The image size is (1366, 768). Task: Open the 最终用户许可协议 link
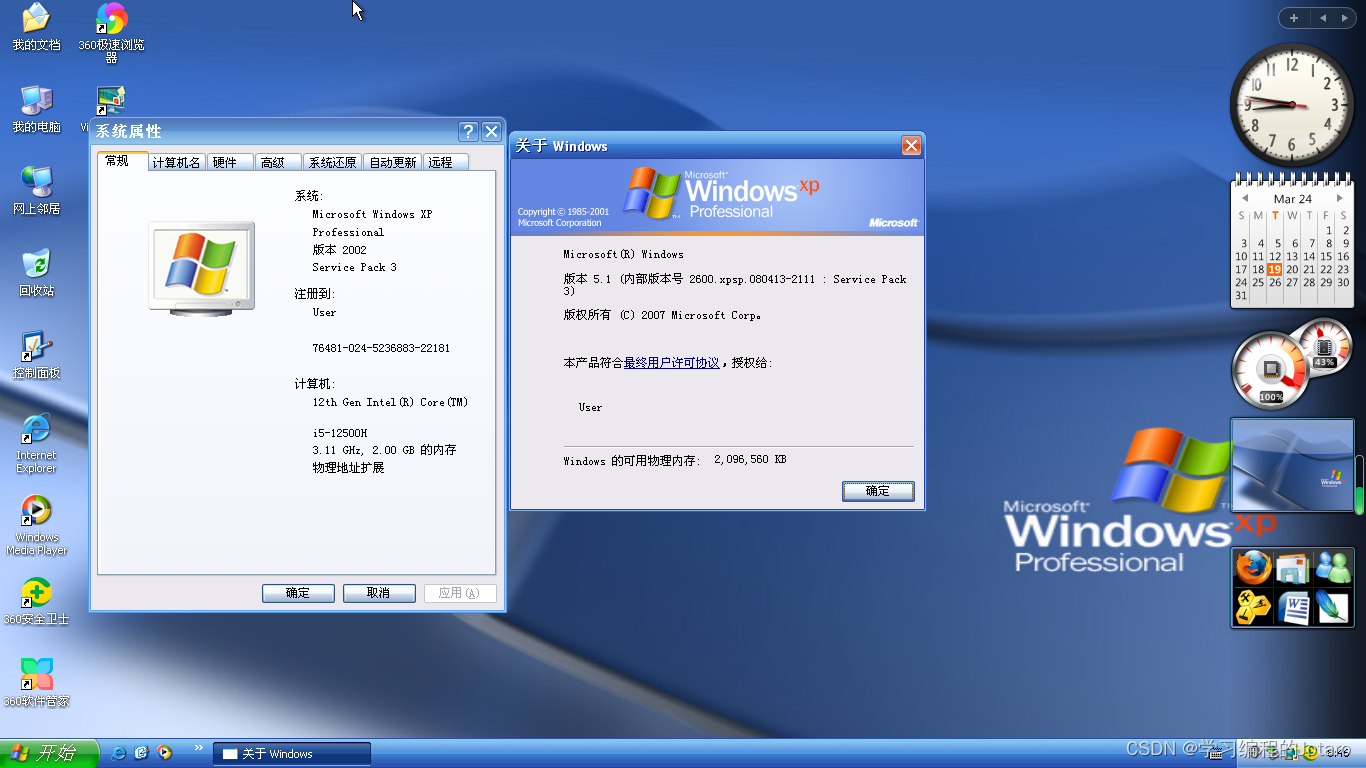(672, 363)
